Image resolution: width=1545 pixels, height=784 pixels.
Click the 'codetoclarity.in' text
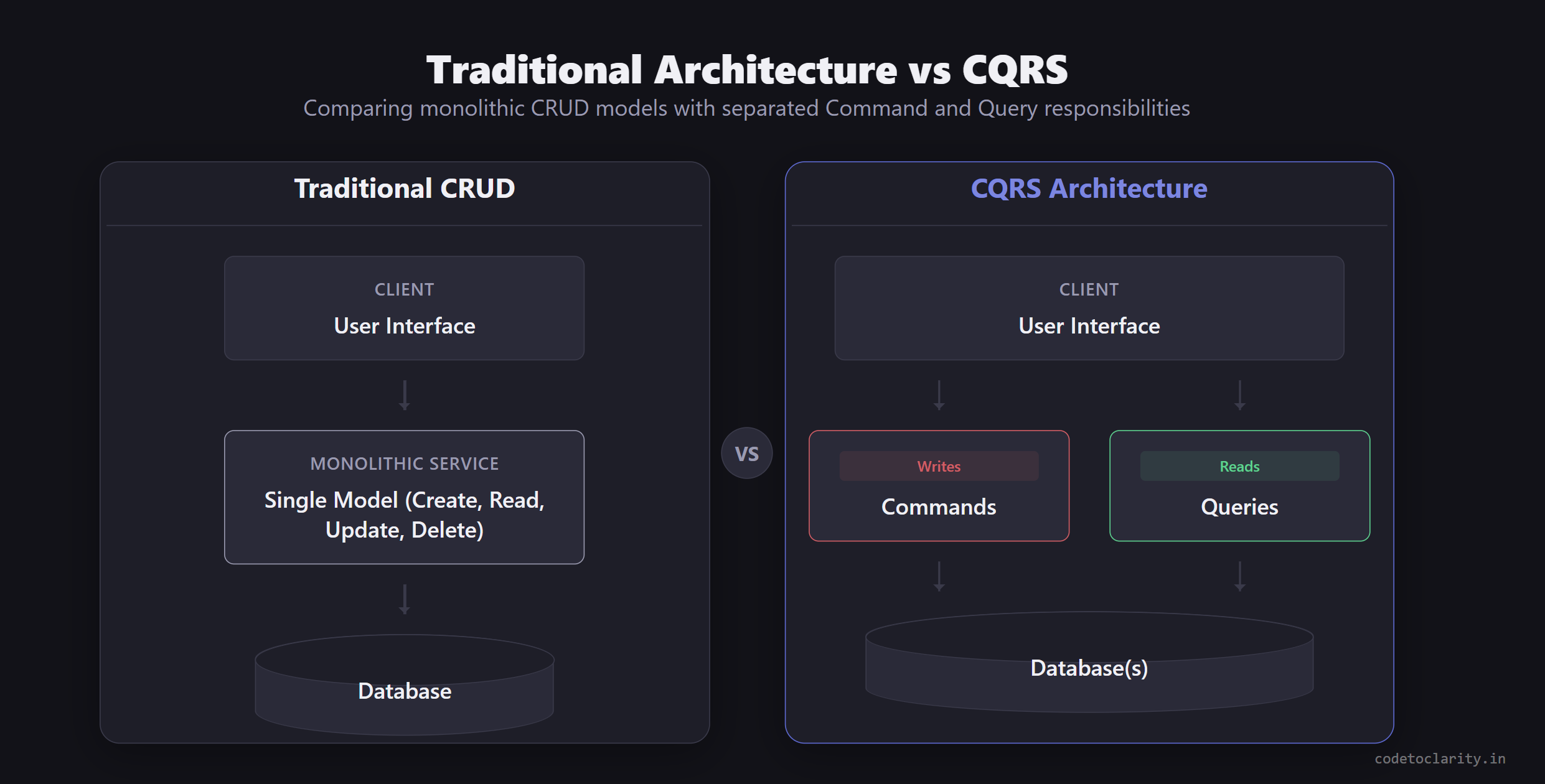click(x=1440, y=758)
